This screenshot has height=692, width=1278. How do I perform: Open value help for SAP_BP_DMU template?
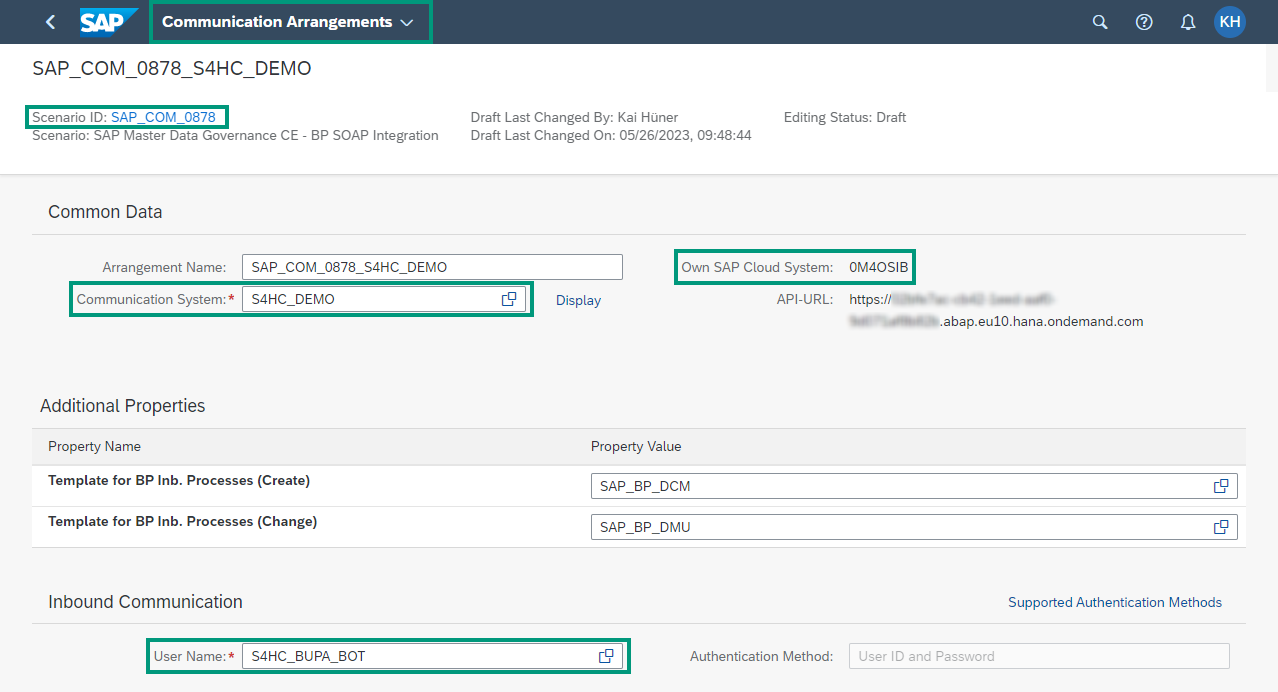click(x=1221, y=527)
